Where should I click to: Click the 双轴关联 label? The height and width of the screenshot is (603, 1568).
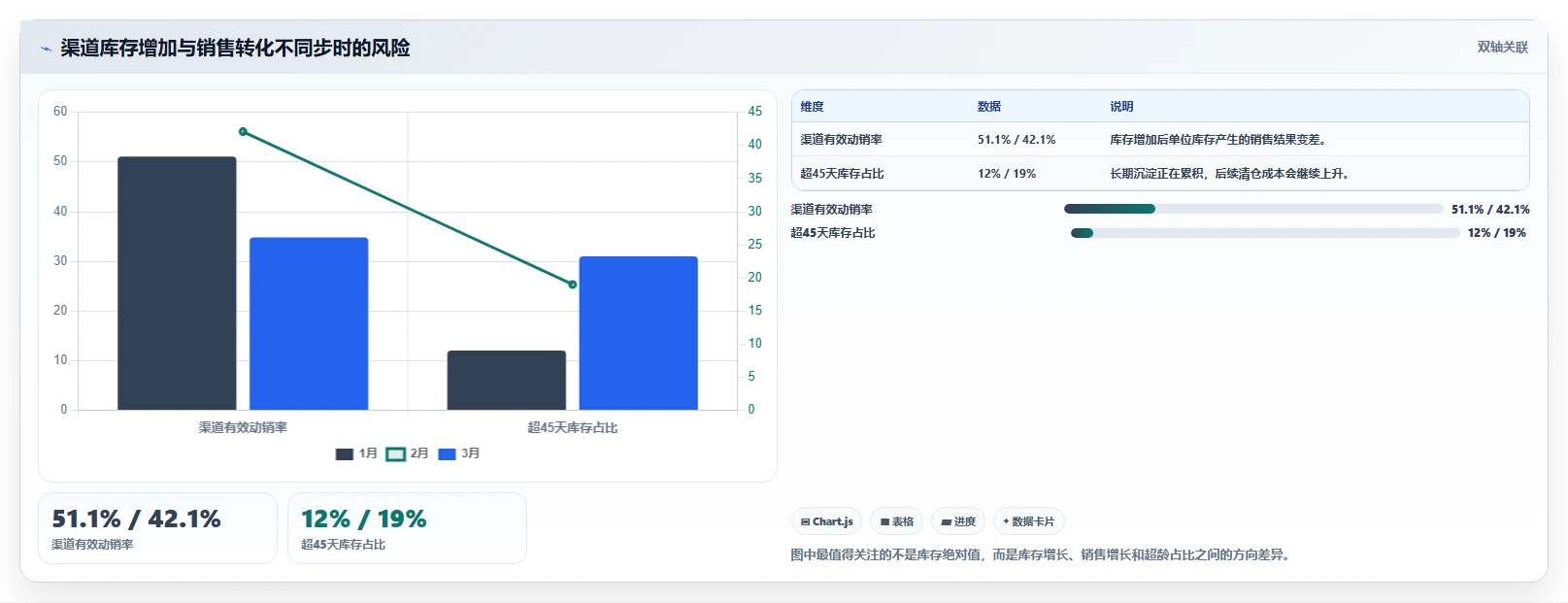[1503, 47]
